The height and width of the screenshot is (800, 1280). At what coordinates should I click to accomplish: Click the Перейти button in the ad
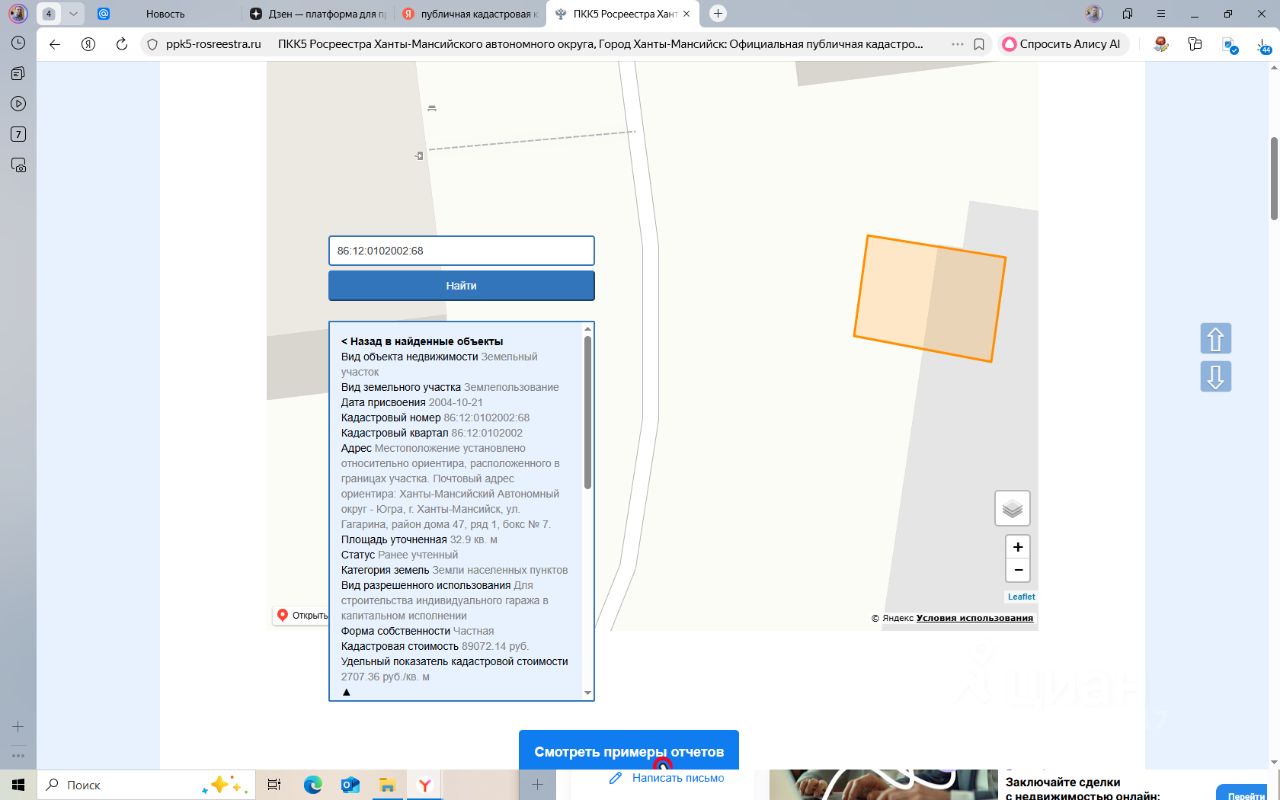pos(1247,796)
